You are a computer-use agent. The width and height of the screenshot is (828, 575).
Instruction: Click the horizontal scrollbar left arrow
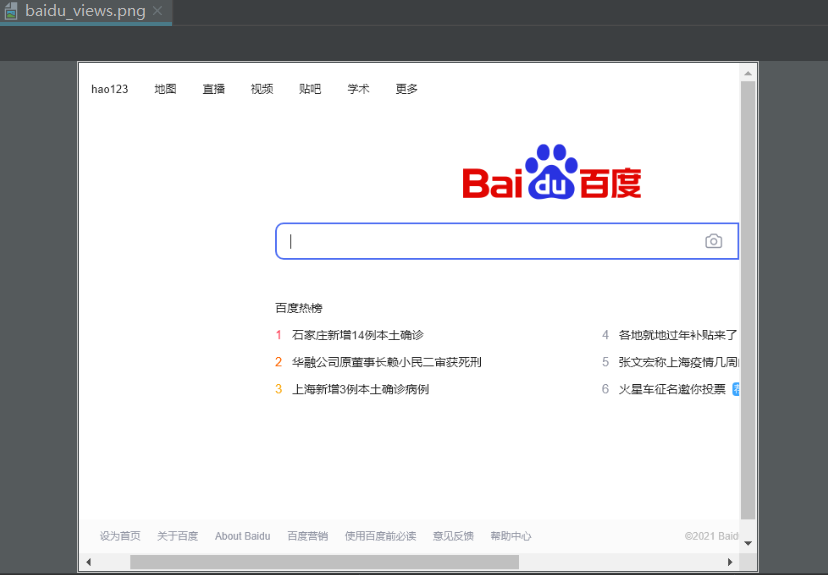pos(89,562)
